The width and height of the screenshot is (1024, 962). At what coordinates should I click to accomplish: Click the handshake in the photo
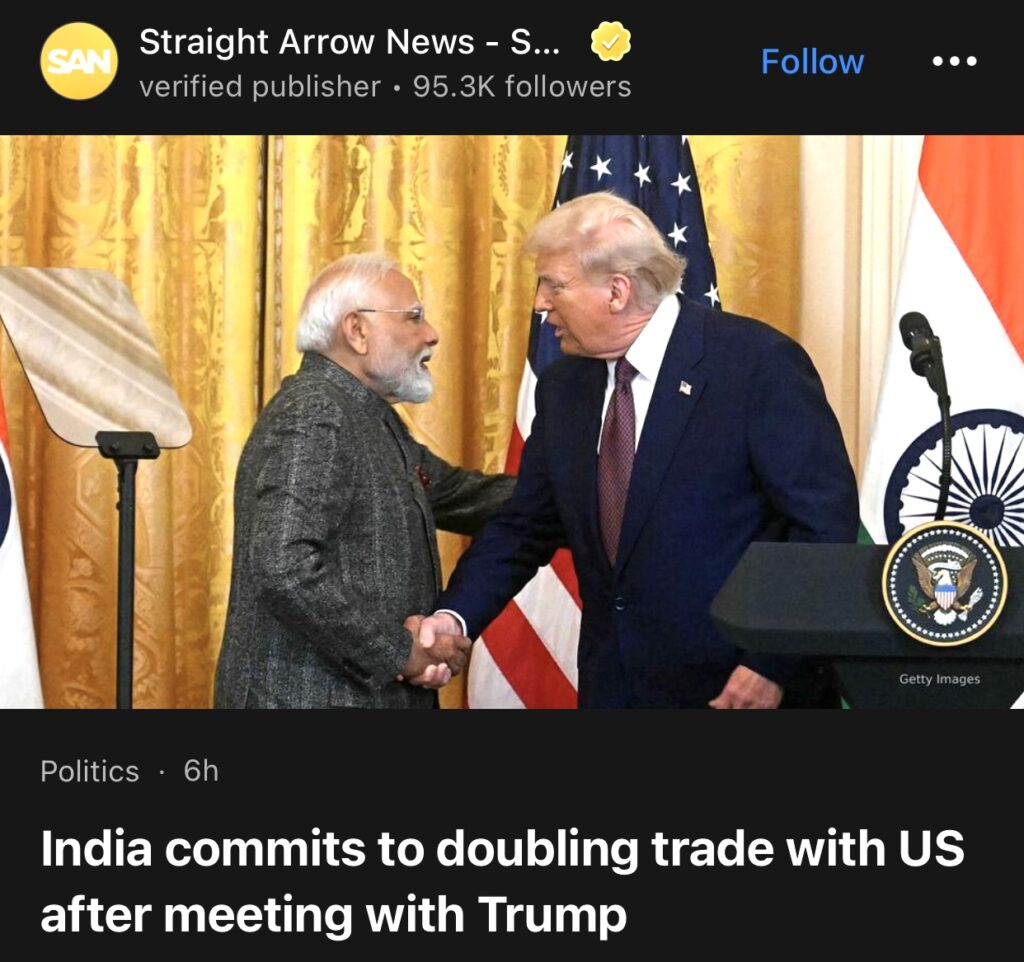coord(436,650)
